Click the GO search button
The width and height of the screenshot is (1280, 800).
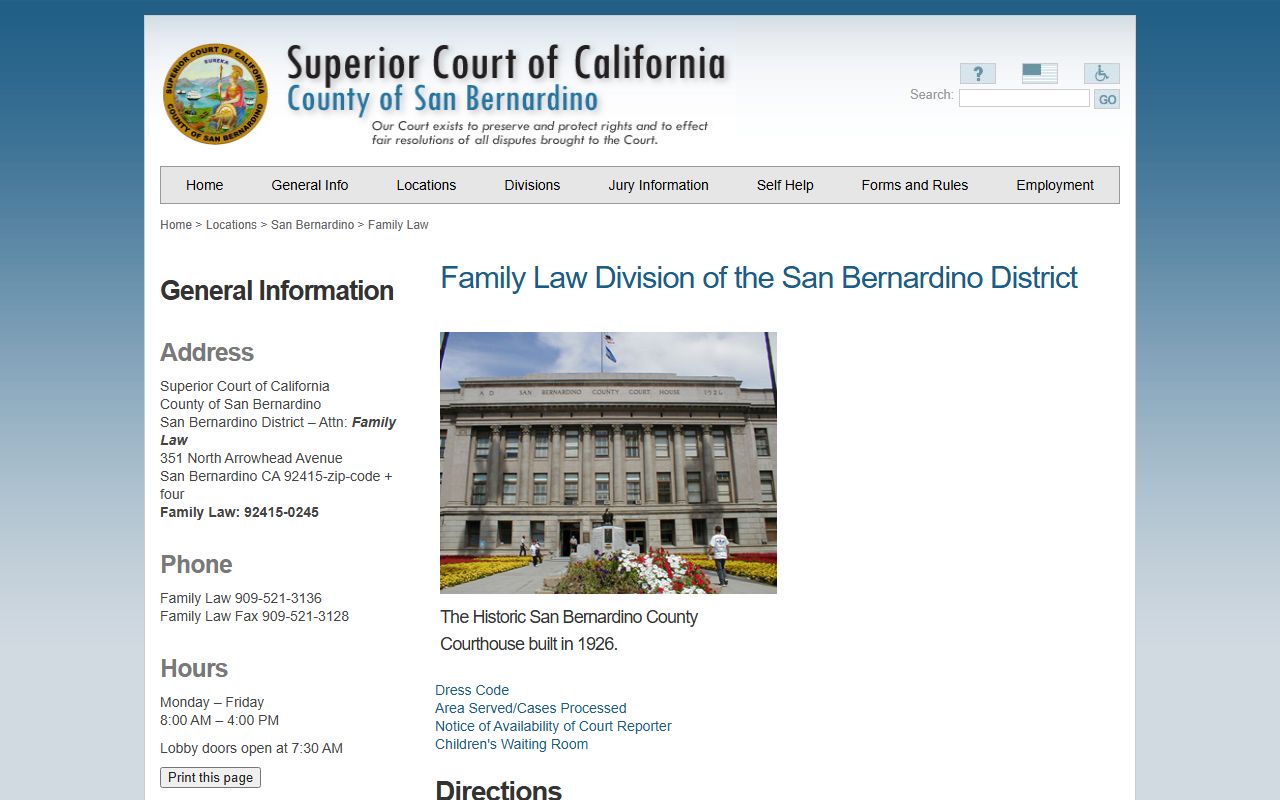[x=1107, y=99]
